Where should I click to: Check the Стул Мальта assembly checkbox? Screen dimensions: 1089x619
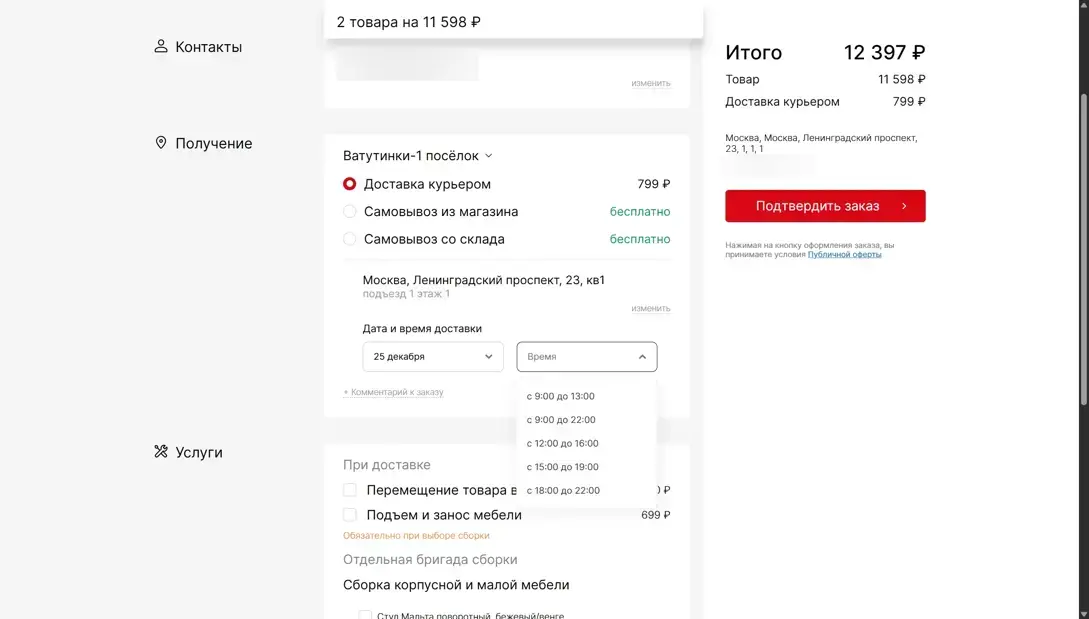(366, 615)
